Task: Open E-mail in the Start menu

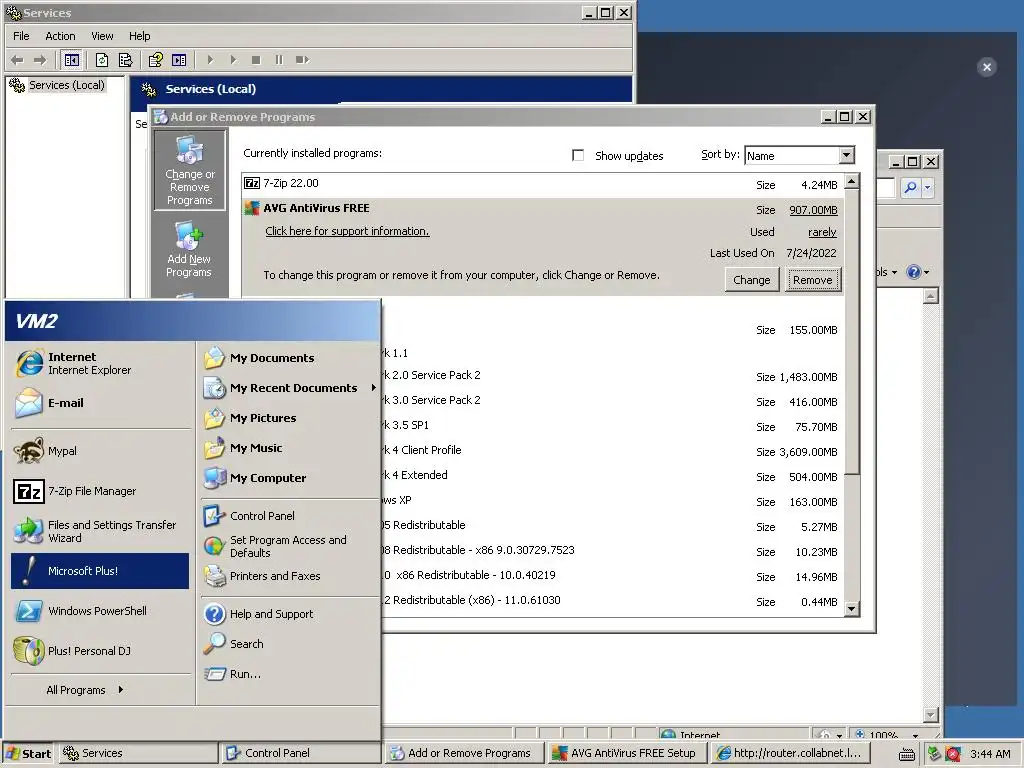Action: [x=100, y=403]
